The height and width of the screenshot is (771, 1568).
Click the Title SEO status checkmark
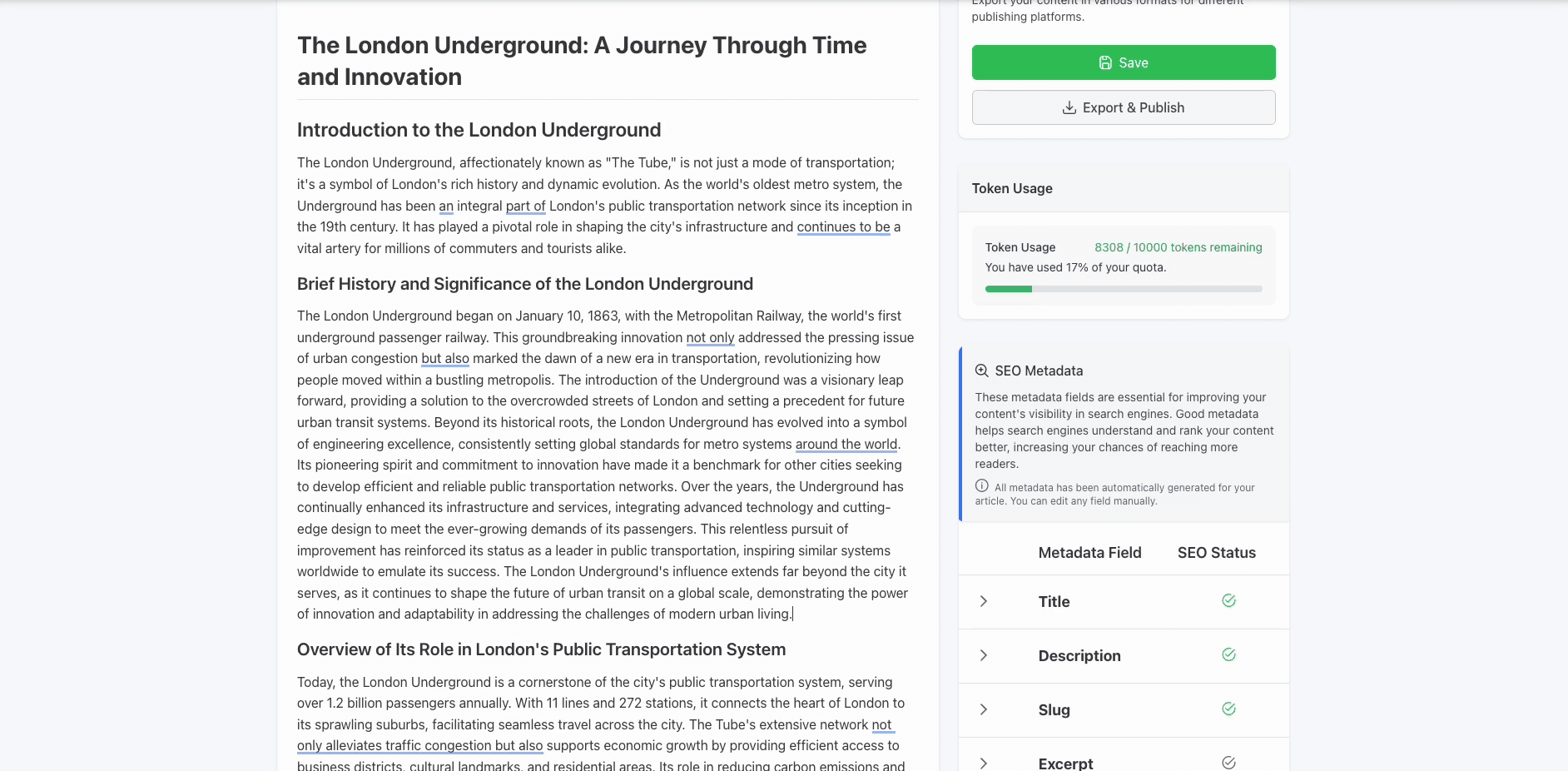click(x=1228, y=601)
